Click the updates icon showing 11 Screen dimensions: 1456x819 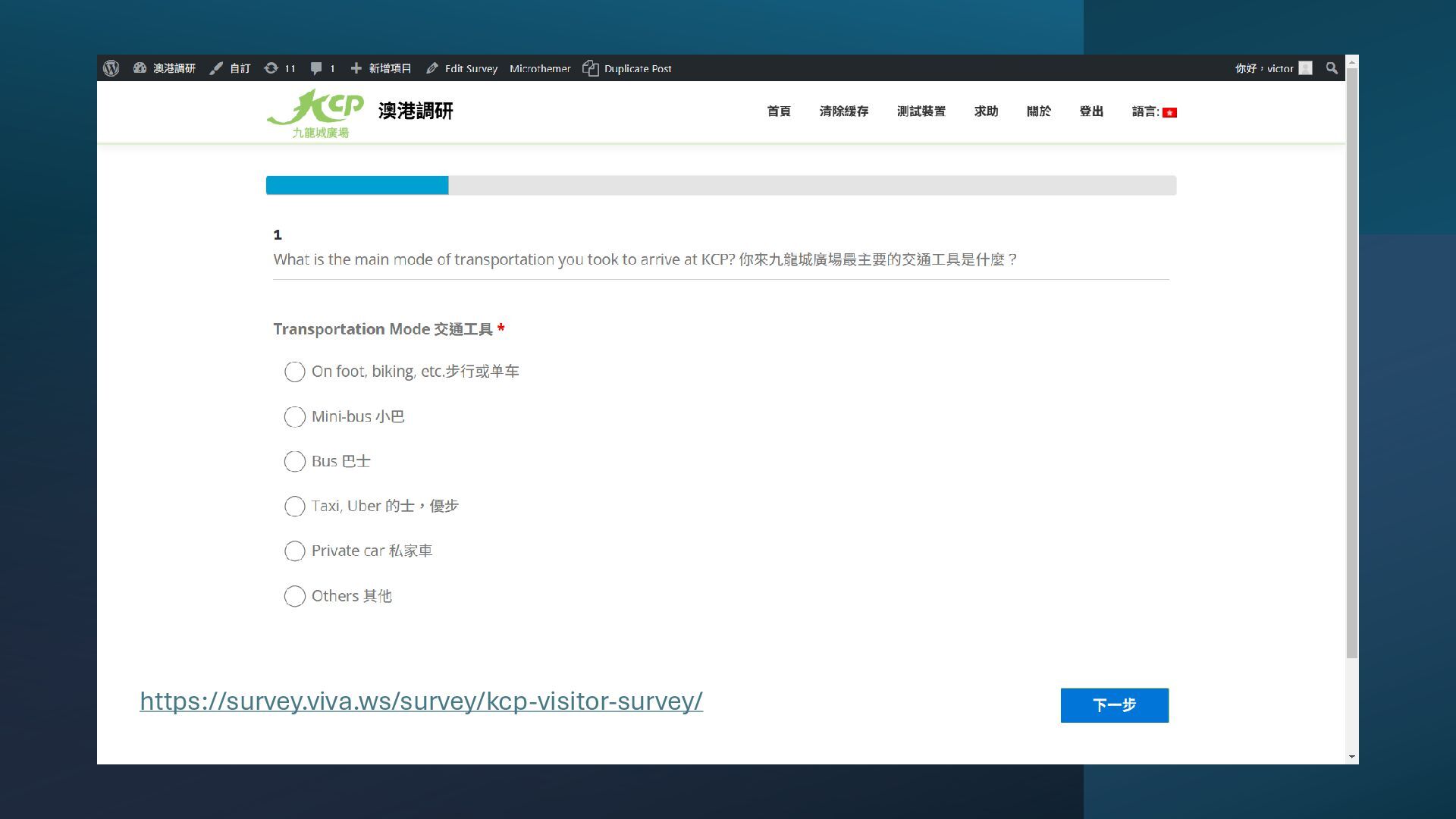coord(271,68)
